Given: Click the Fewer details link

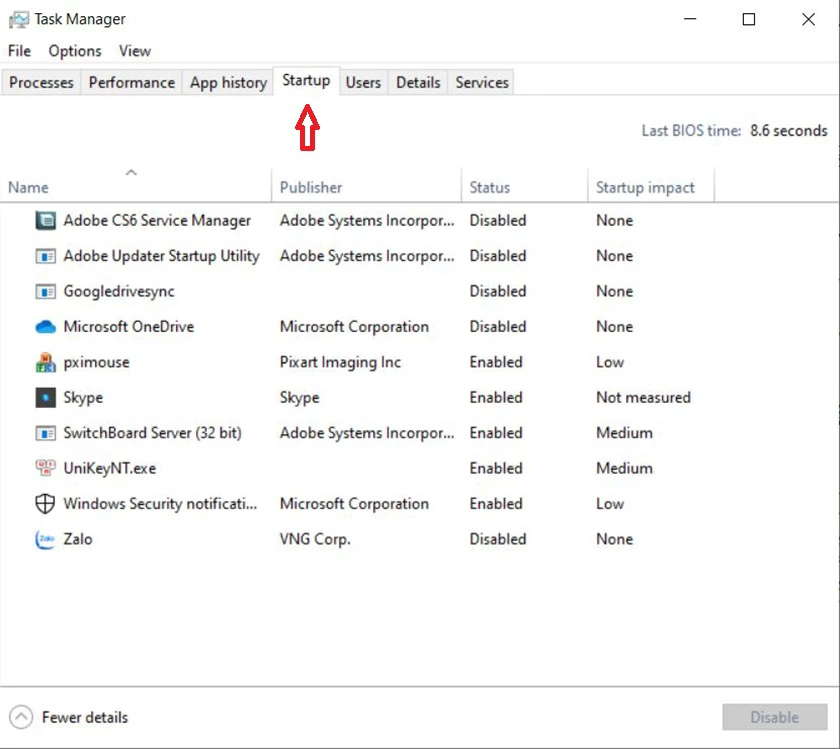Looking at the screenshot, I should pyautogui.click(x=85, y=717).
